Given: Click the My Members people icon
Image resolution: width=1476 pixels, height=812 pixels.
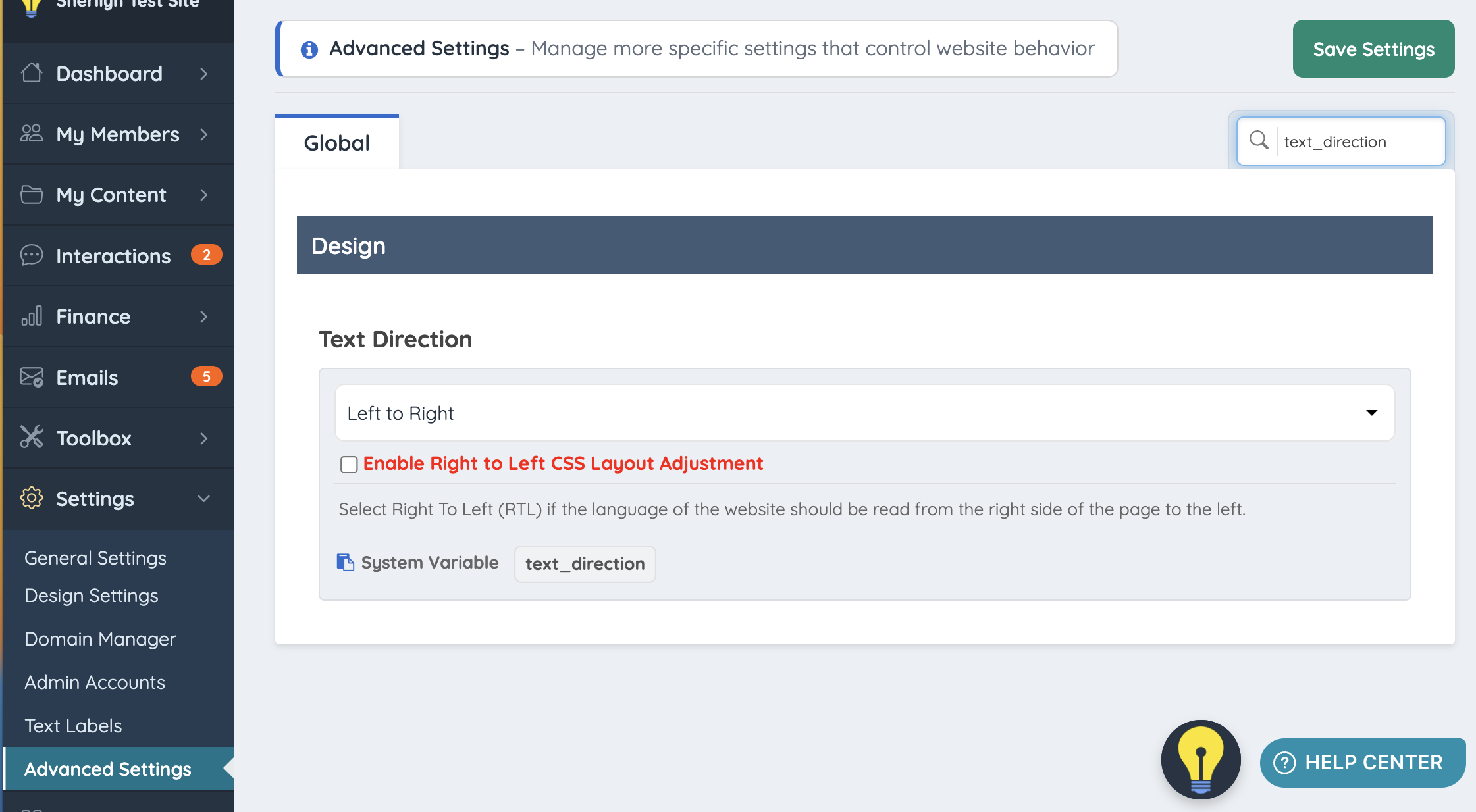Looking at the screenshot, I should click(31, 134).
